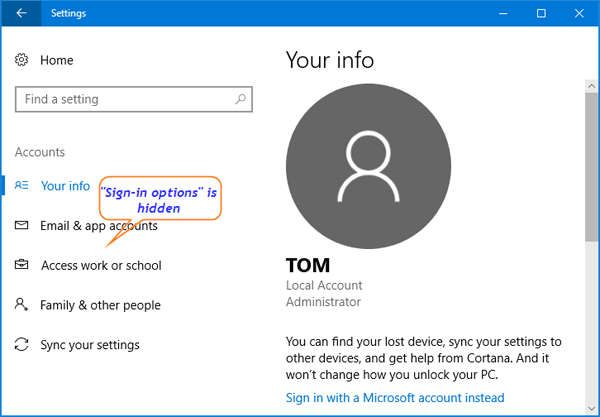The height and width of the screenshot is (417, 600).
Task: Click the briefcase icon for work access
Action: click(x=22, y=266)
